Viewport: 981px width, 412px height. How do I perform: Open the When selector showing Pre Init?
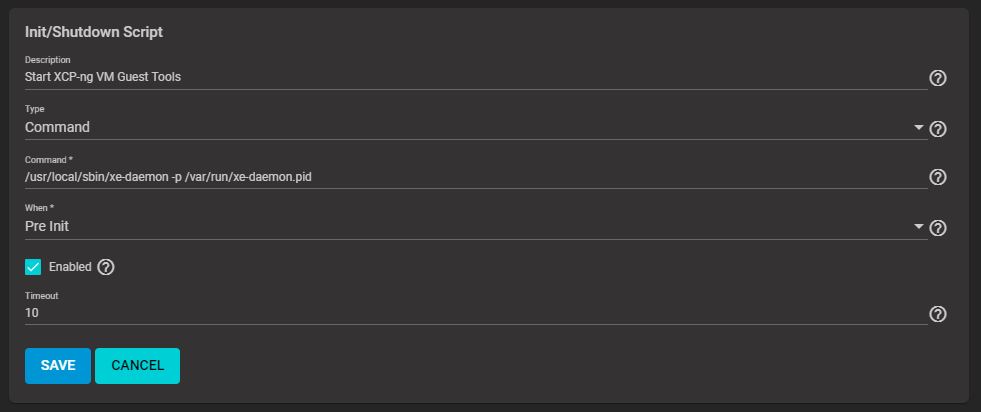coord(475,226)
